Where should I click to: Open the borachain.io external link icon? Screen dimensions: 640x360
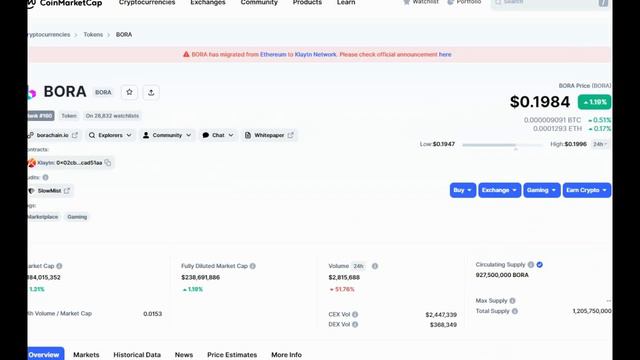click(x=75, y=135)
